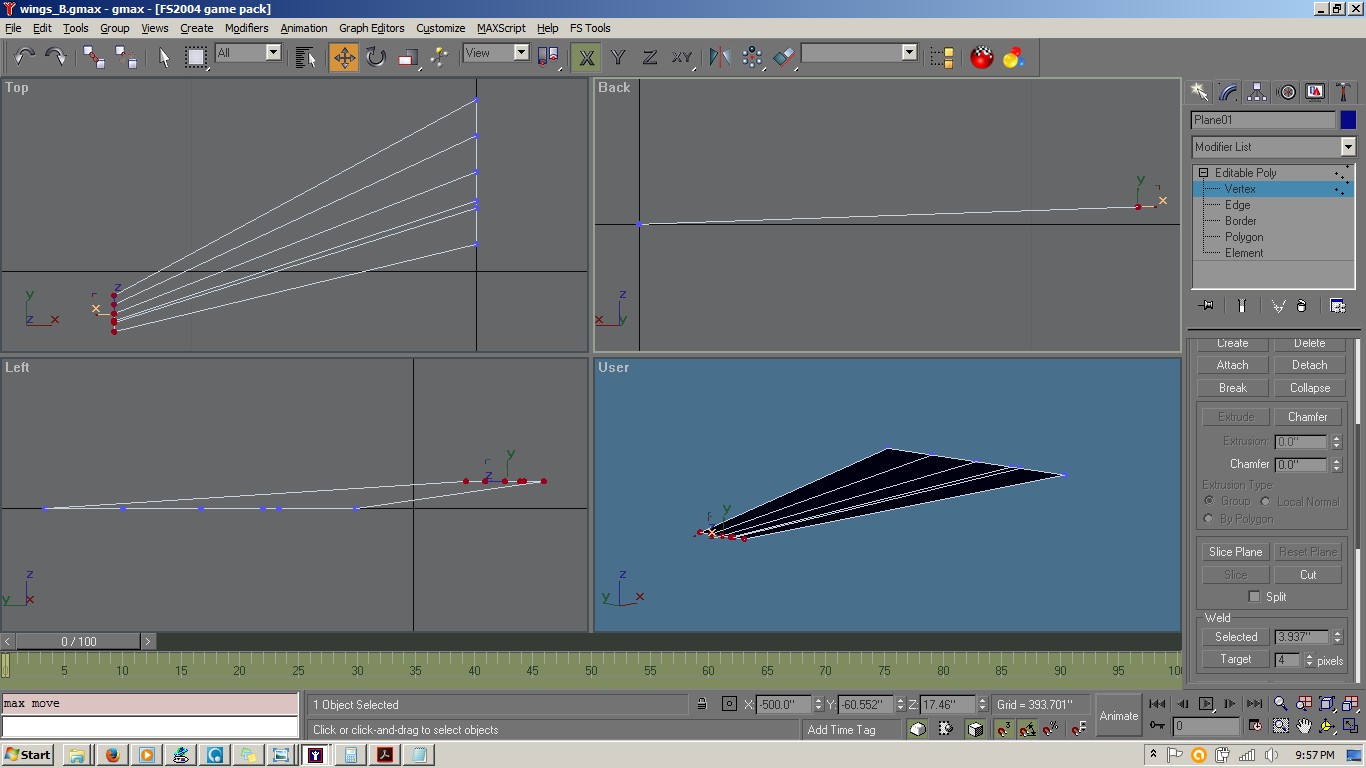The width and height of the screenshot is (1366, 768).
Task: Click the Pin Stack icon
Action: [1206, 306]
